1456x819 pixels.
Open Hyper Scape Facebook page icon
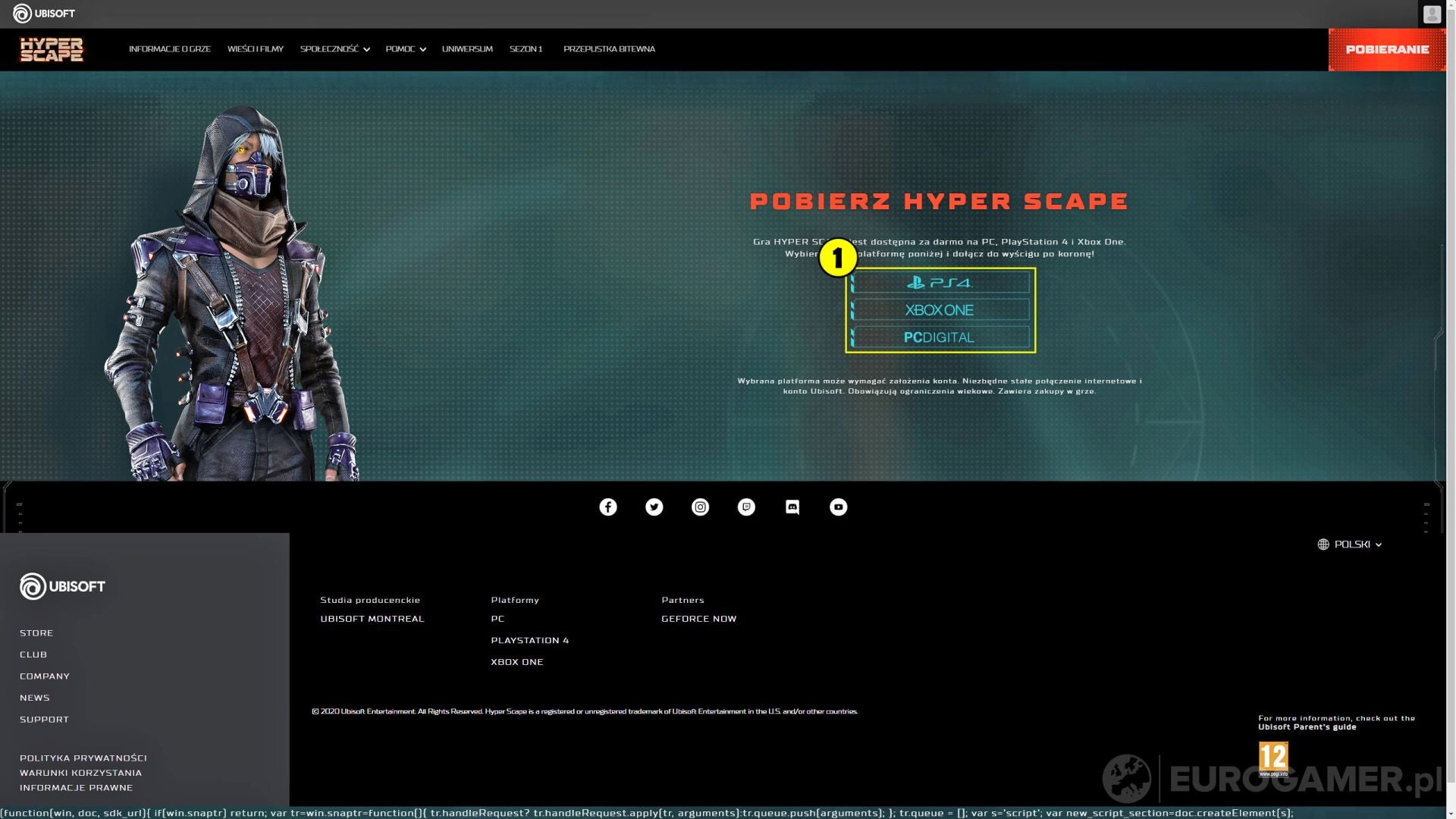(x=608, y=507)
